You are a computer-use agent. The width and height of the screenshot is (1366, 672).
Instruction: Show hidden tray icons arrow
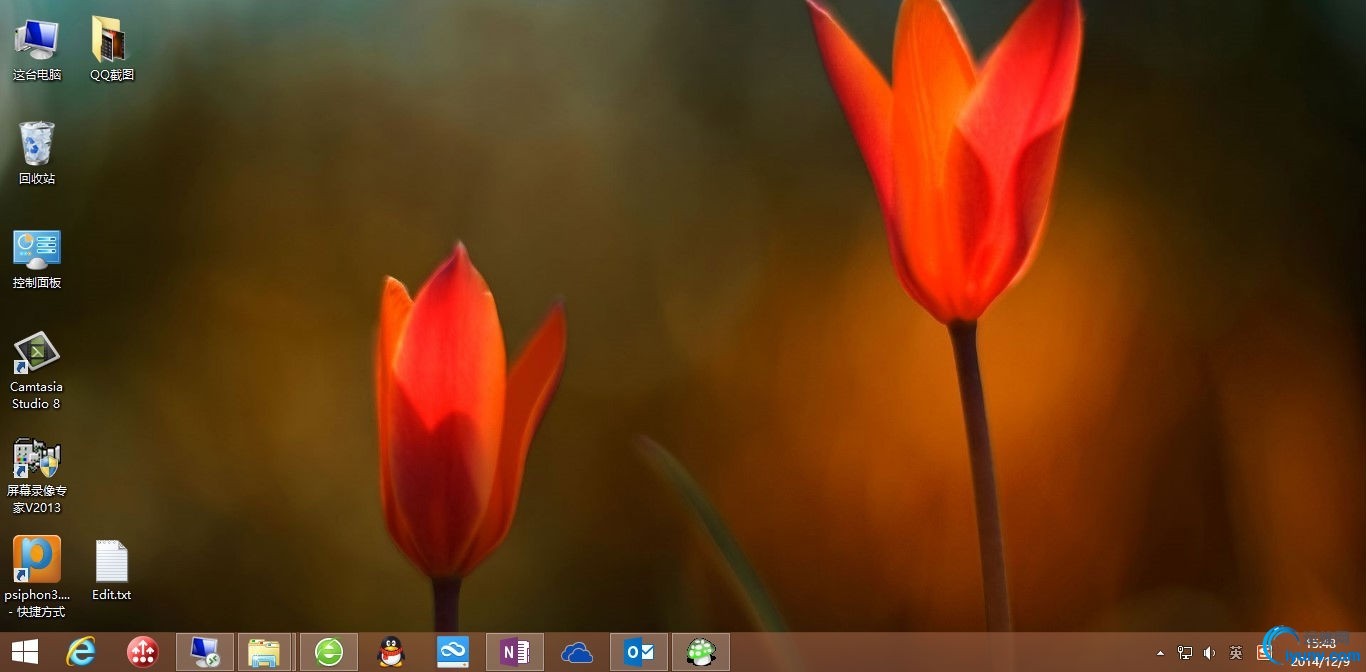point(1160,653)
